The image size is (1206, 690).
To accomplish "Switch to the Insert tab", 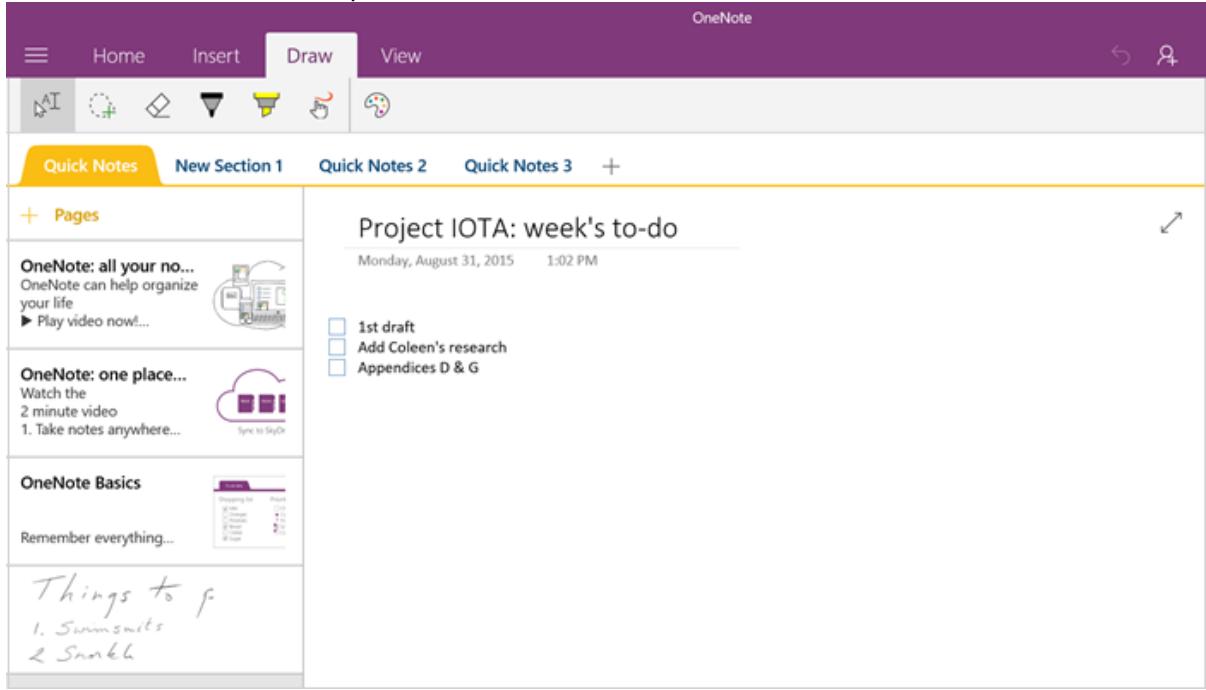I will (x=215, y=57).
